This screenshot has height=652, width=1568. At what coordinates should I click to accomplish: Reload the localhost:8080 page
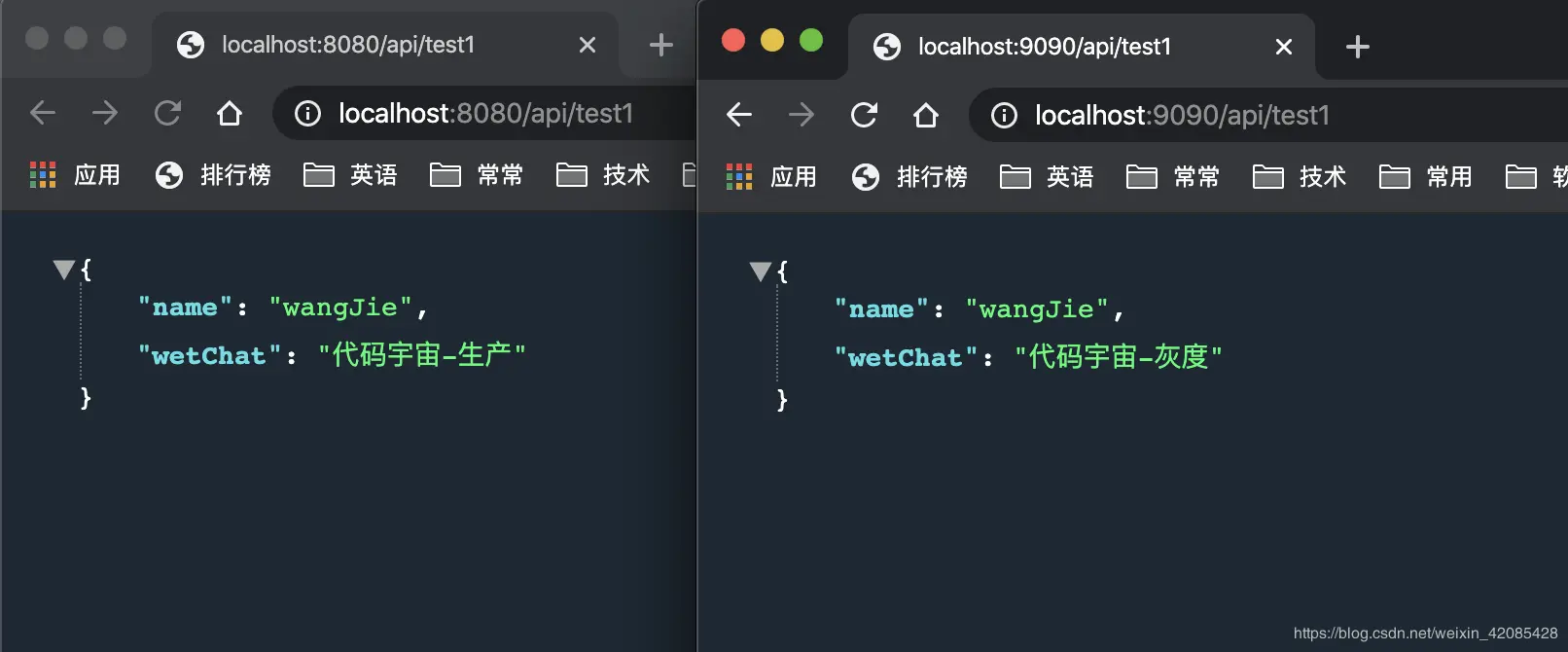(167, 113)
